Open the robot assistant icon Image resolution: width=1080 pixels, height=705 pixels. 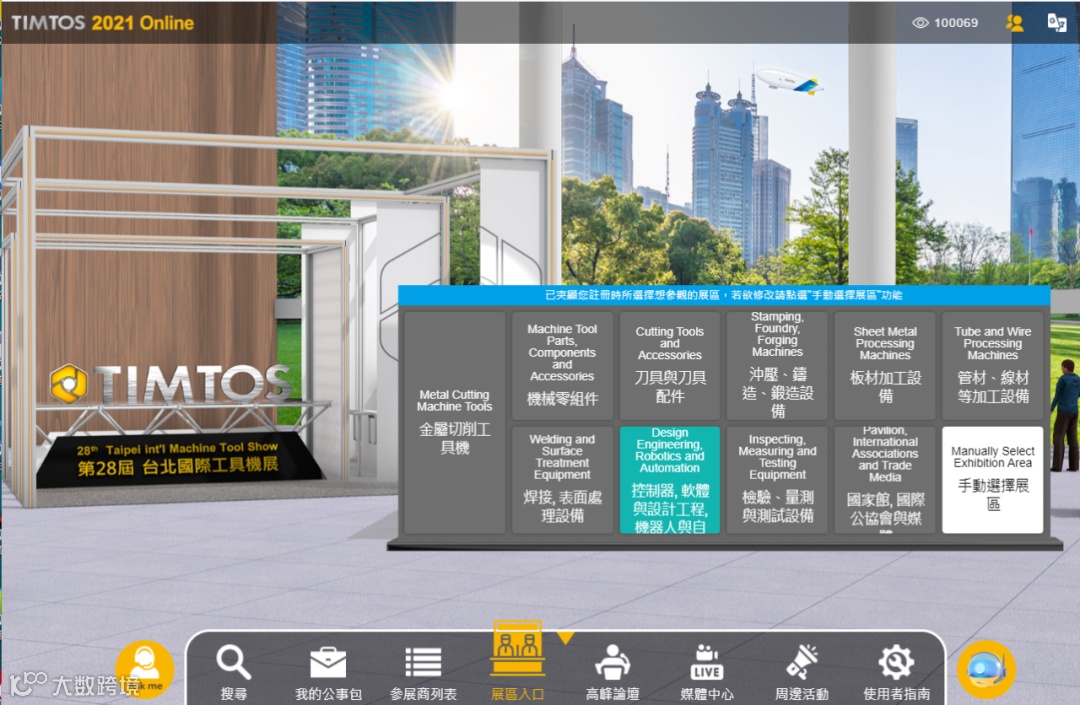(x=986, y=669)
